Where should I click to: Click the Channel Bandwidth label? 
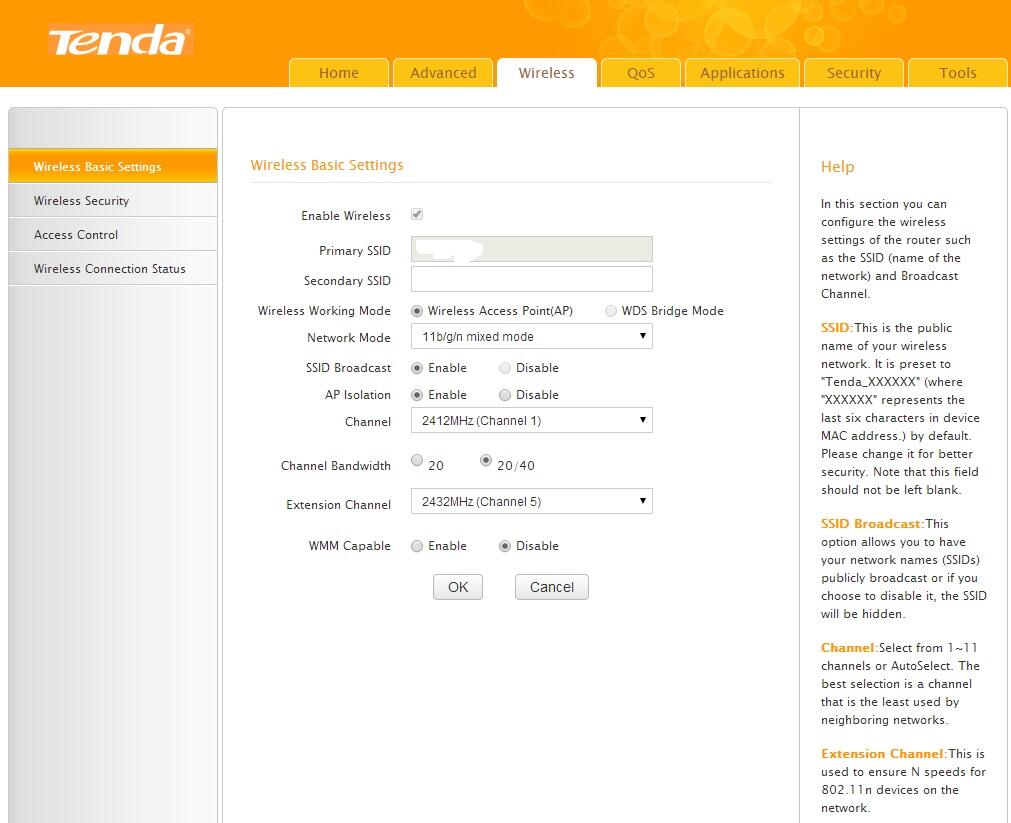click(x=336, y=466)
